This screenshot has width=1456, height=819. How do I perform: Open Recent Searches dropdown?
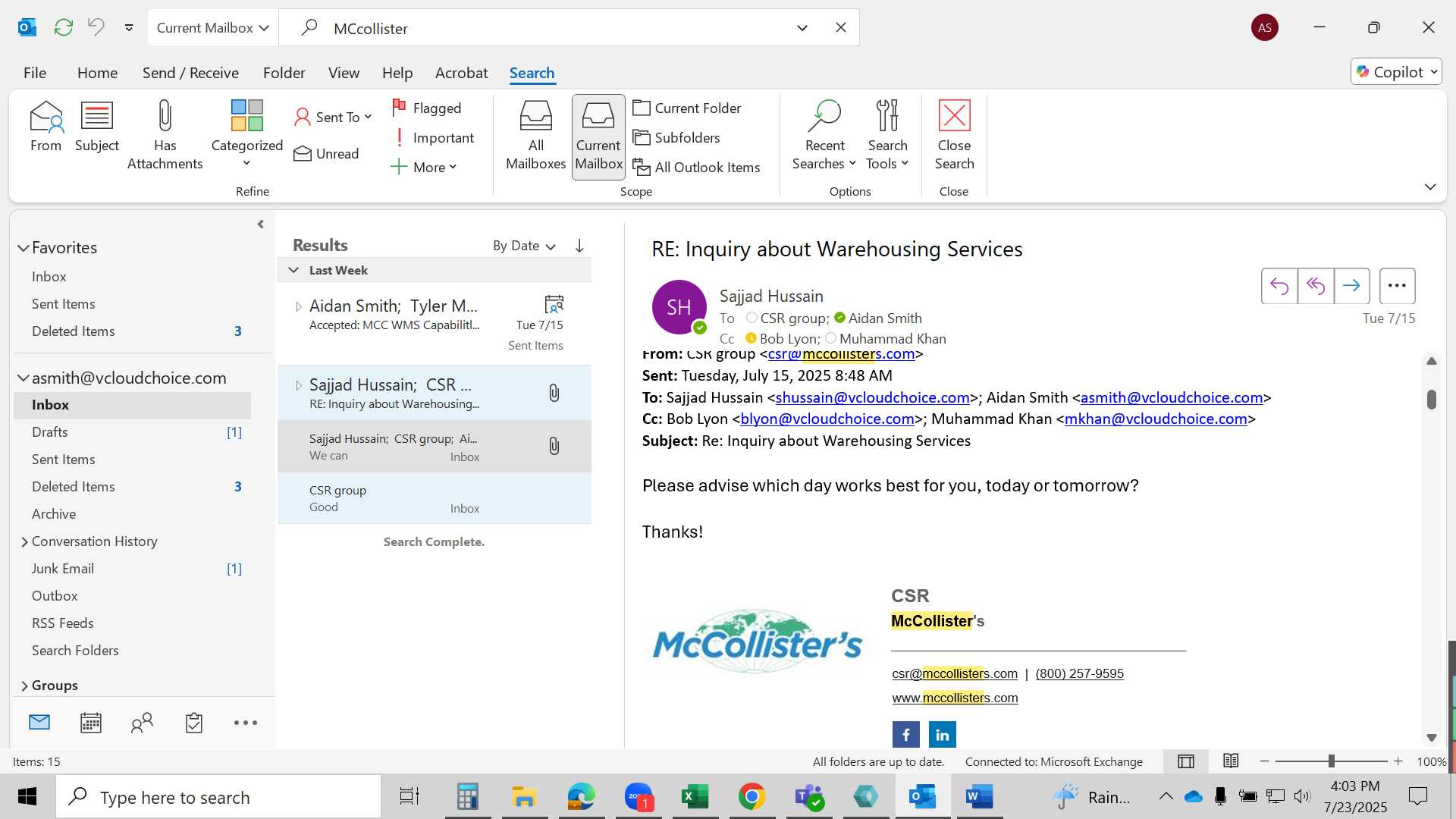[824, 136]
